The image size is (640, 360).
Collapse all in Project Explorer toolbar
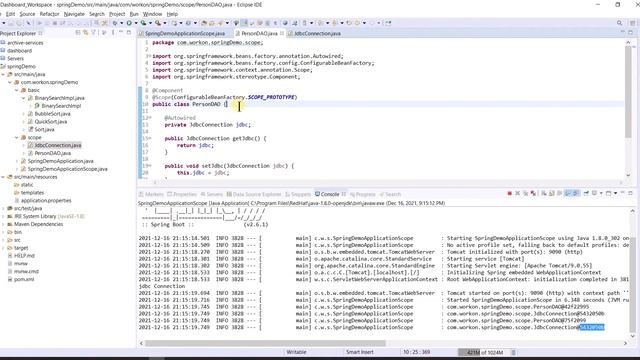click(78, 33)
